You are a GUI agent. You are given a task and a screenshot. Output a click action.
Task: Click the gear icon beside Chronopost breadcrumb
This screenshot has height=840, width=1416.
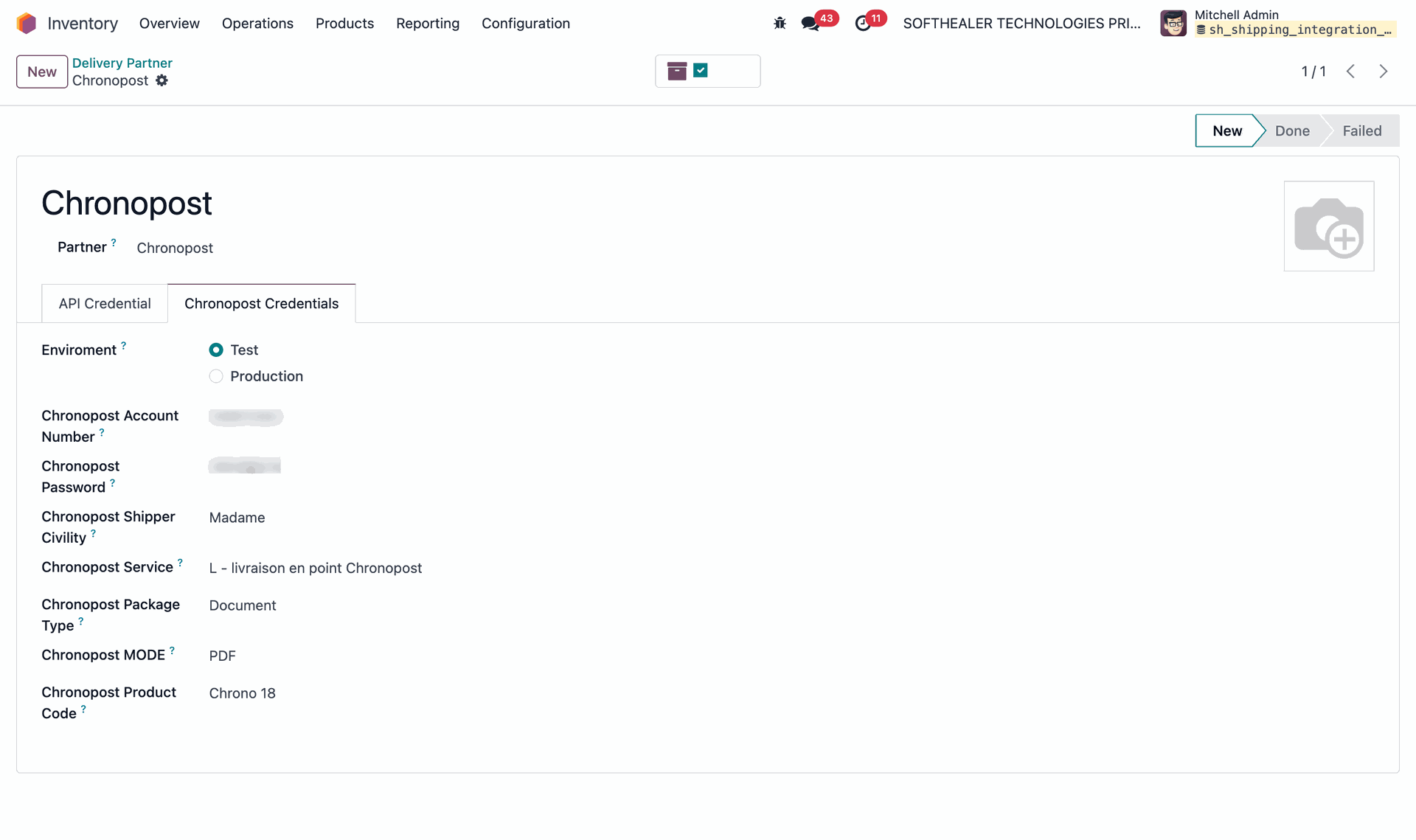(x=162, y=80)
